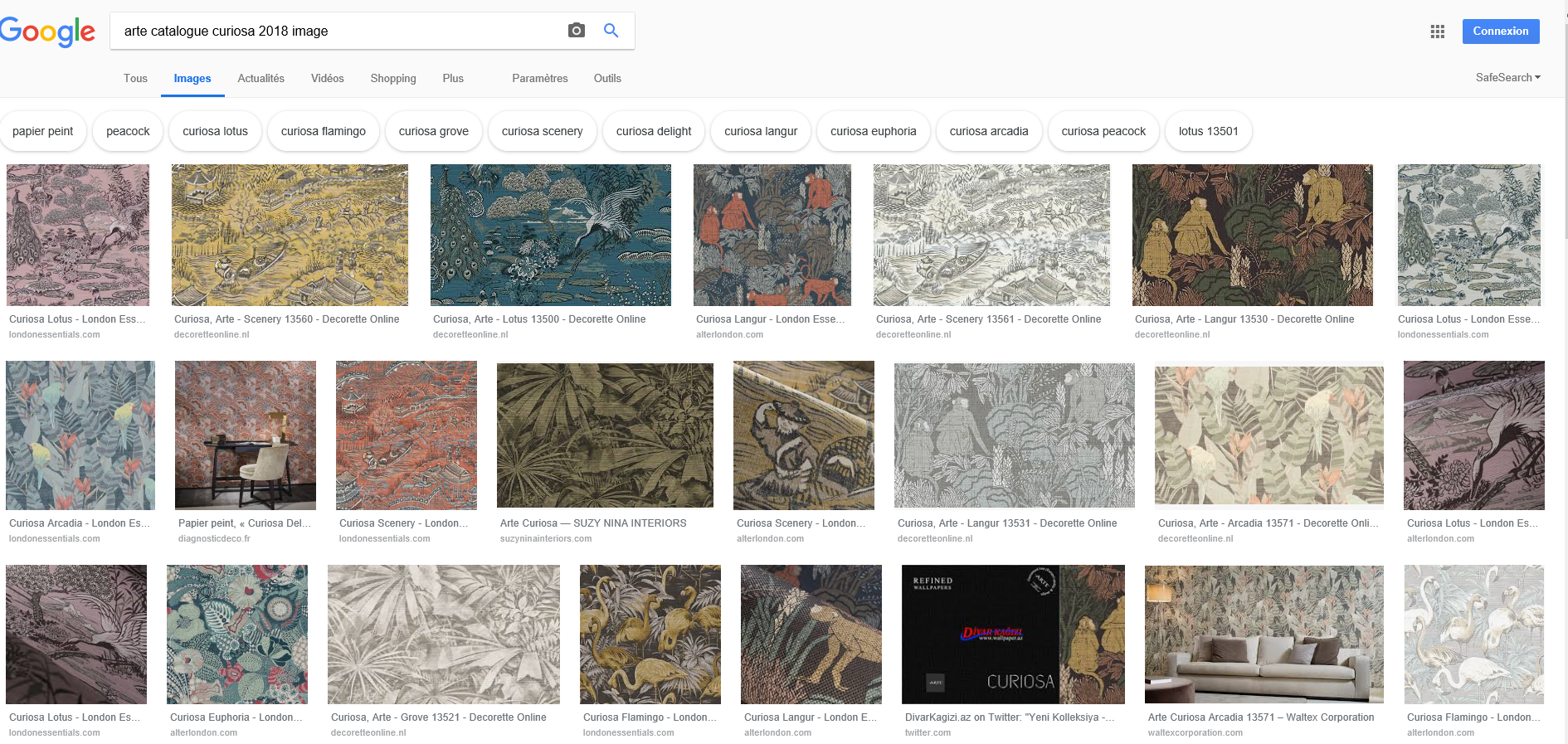Open Scenery 13561 grey thumbnail
Image resolution: width=1568 pixels, height=744 pixels.
(x=991, y=235)
